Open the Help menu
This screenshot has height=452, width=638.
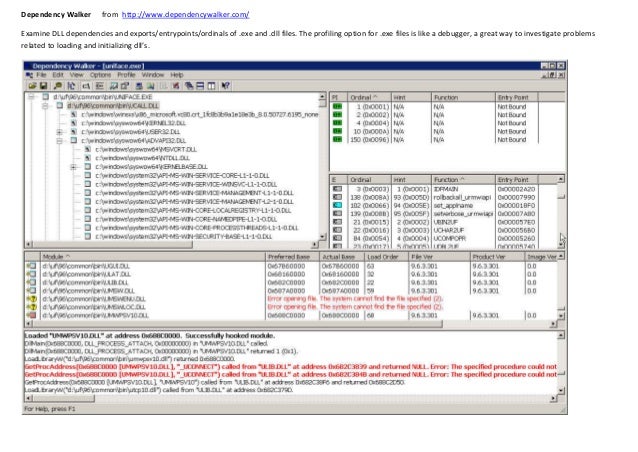177,75
